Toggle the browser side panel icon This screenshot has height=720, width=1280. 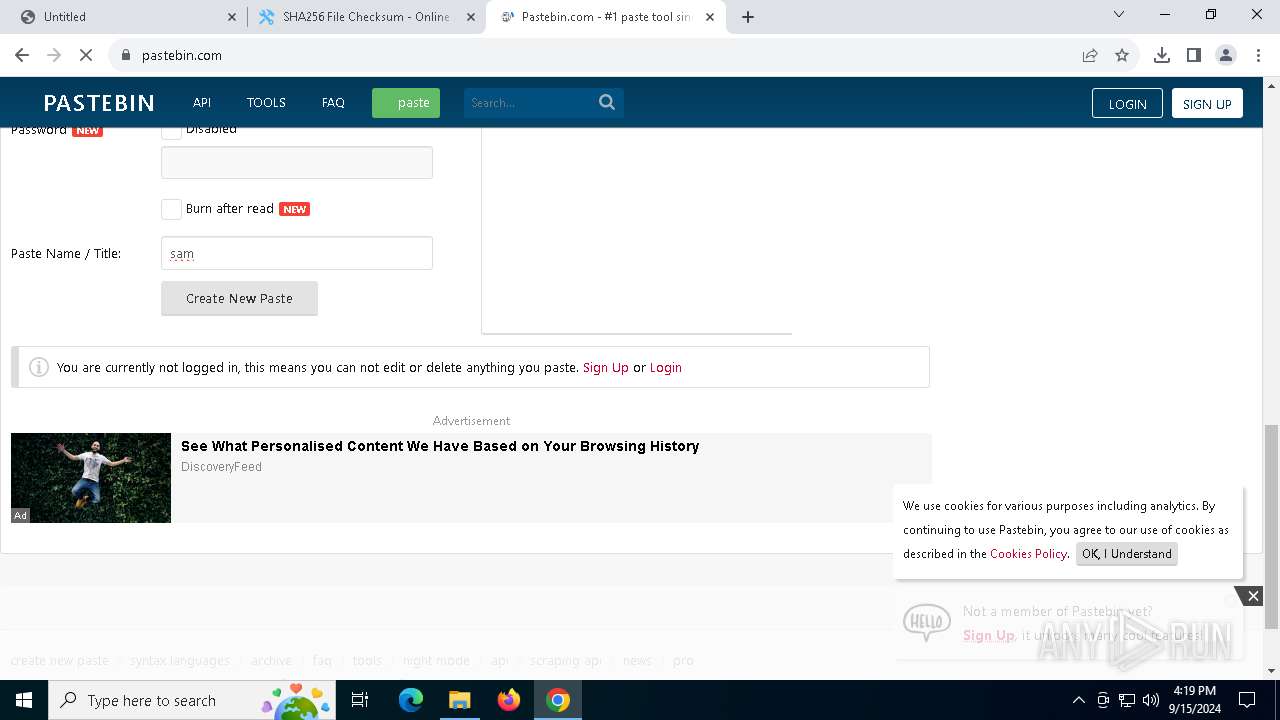tap(1194, 55)
